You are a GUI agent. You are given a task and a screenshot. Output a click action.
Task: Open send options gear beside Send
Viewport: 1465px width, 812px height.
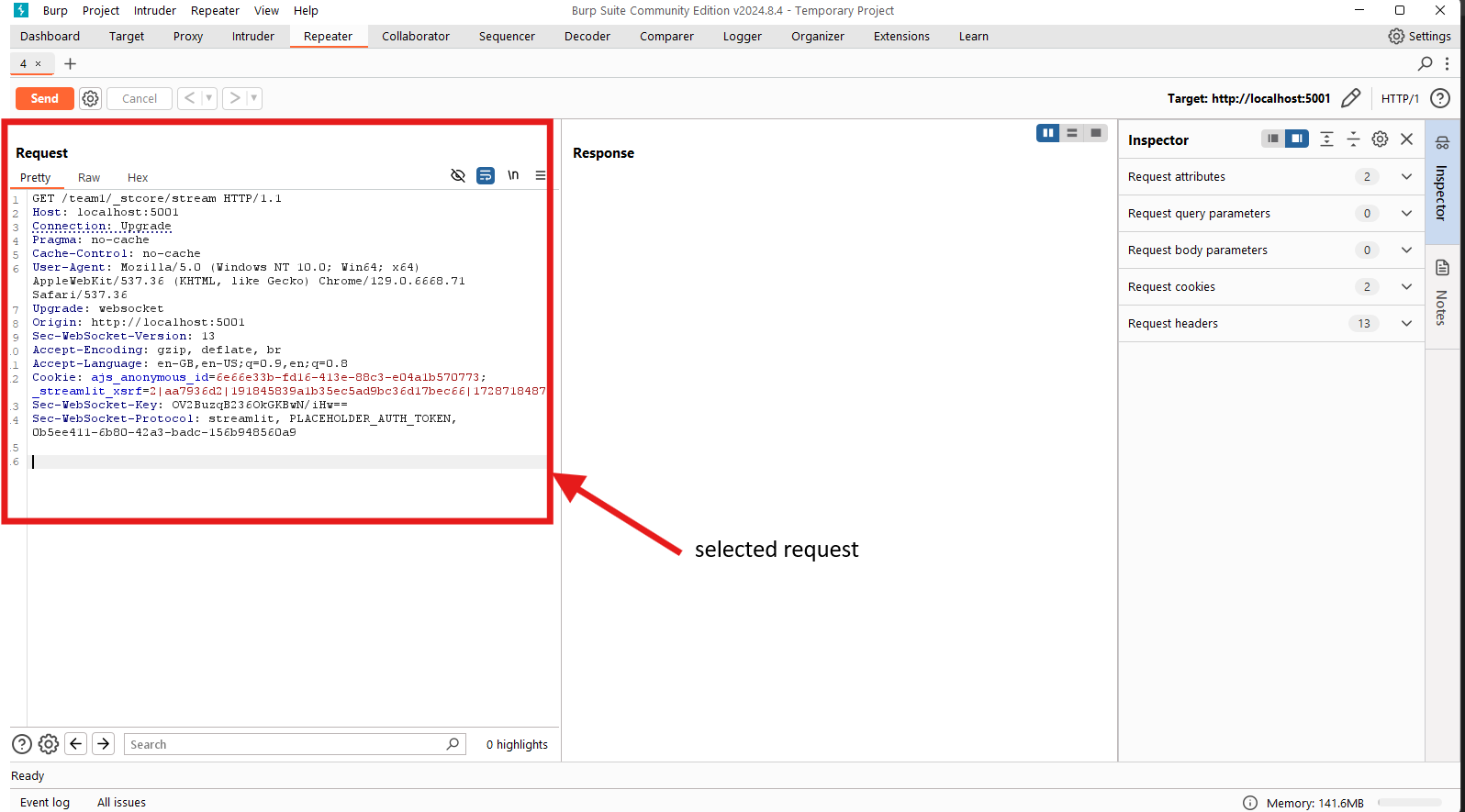pyautogui.click(x=90, y=98)
